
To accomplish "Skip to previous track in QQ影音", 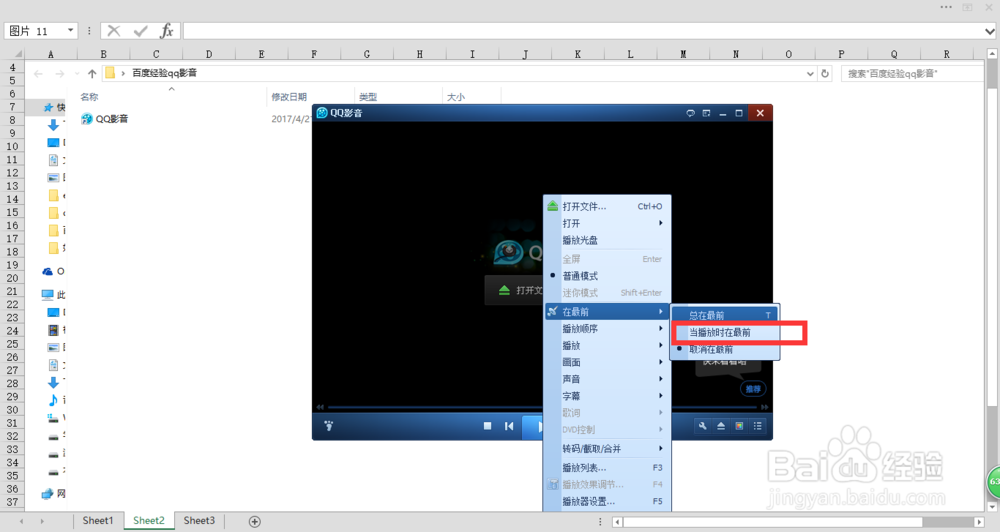I will 509,426.
